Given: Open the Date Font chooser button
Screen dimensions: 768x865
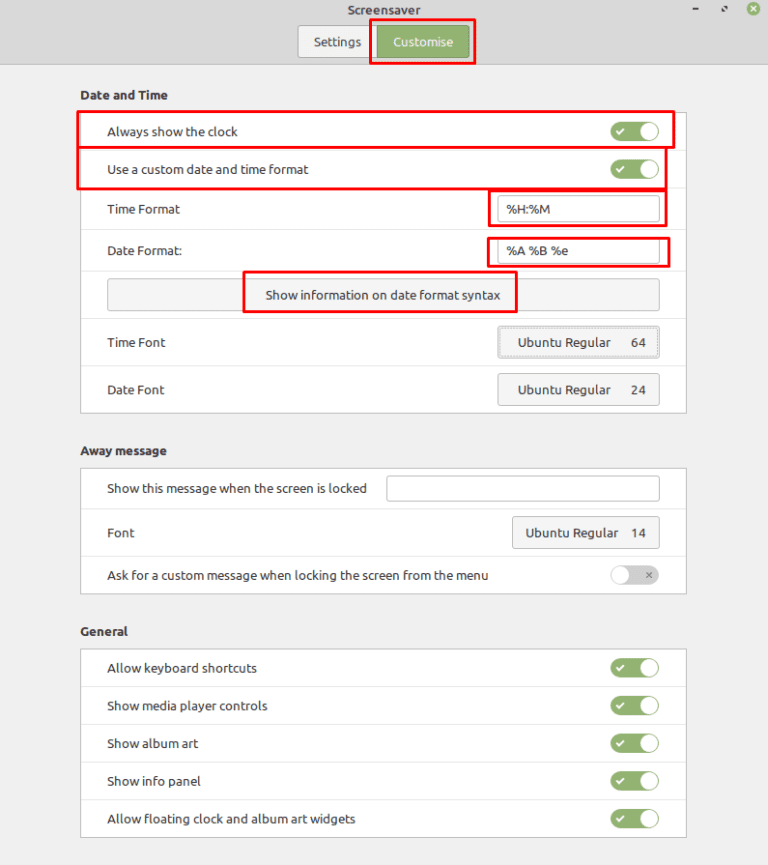Looking at the screenshot, I should coord(578,390).
